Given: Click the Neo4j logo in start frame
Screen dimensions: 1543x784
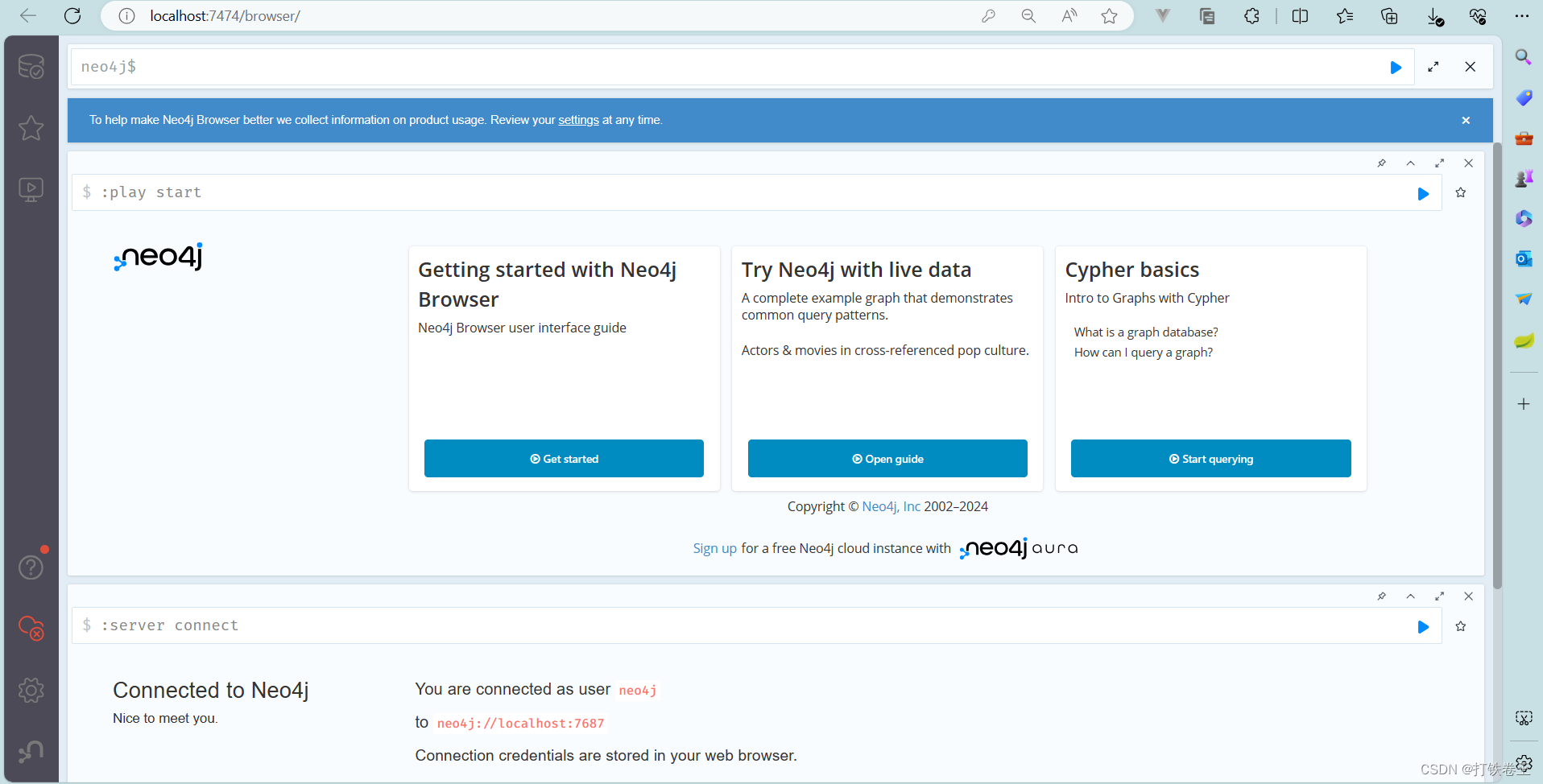Looking at the screenshot, I should pyautogui.click(x=159, y=257).
